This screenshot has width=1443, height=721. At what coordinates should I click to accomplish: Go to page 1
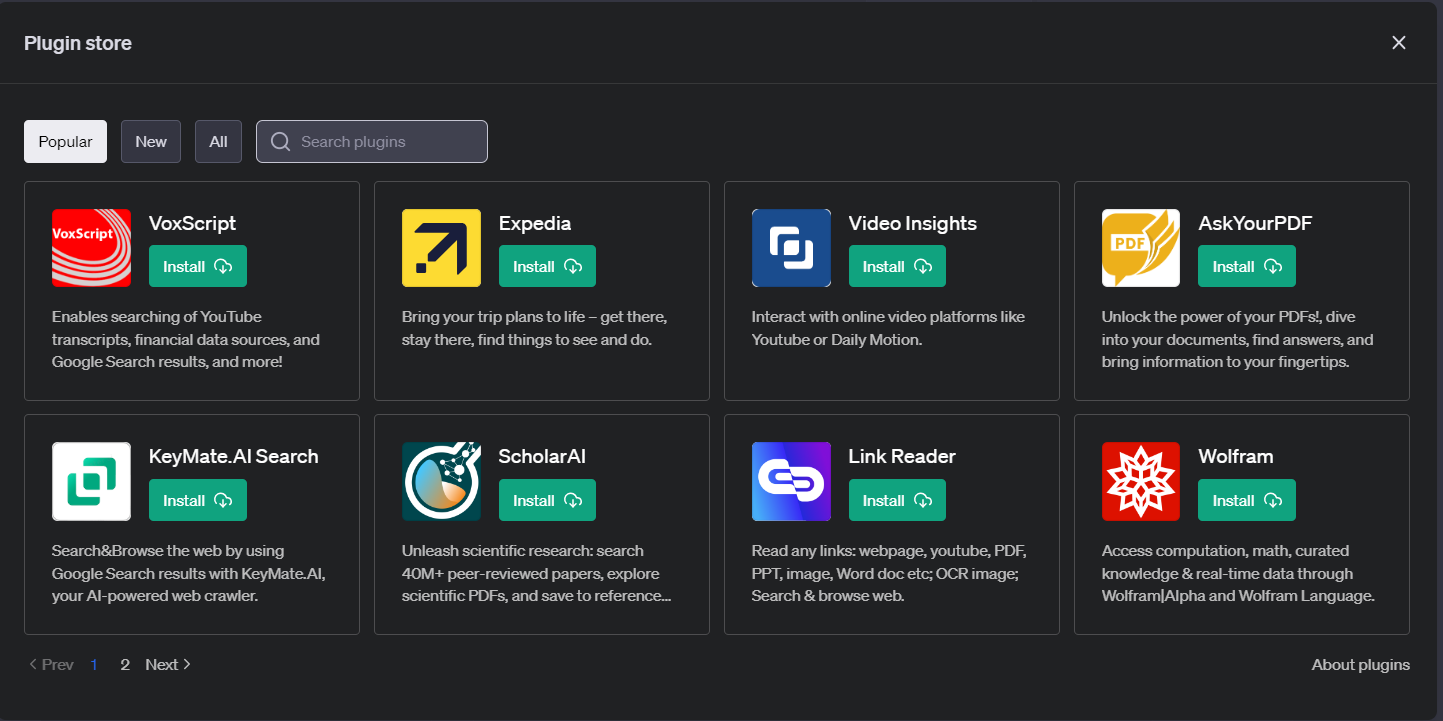click(94, 664)
